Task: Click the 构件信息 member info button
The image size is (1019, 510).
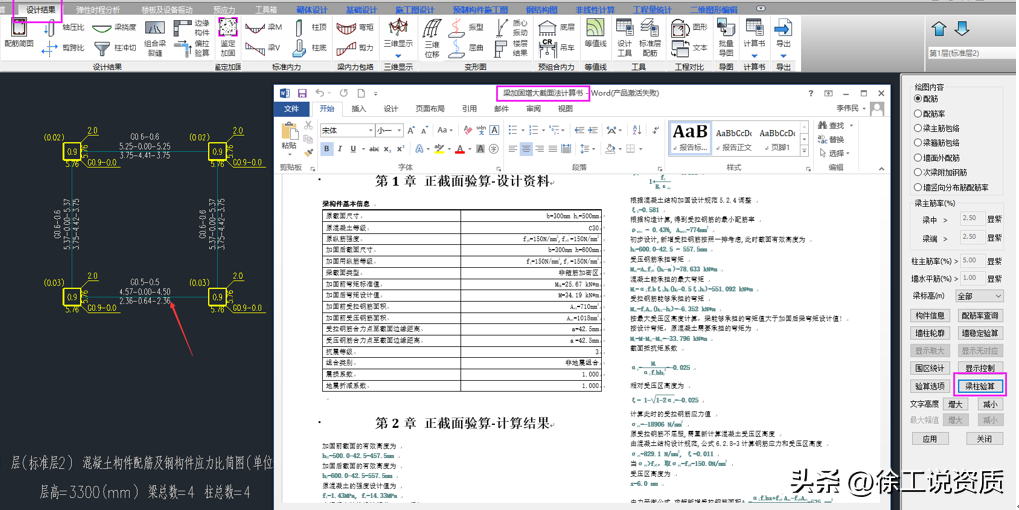Action: [x=930, y=316]
